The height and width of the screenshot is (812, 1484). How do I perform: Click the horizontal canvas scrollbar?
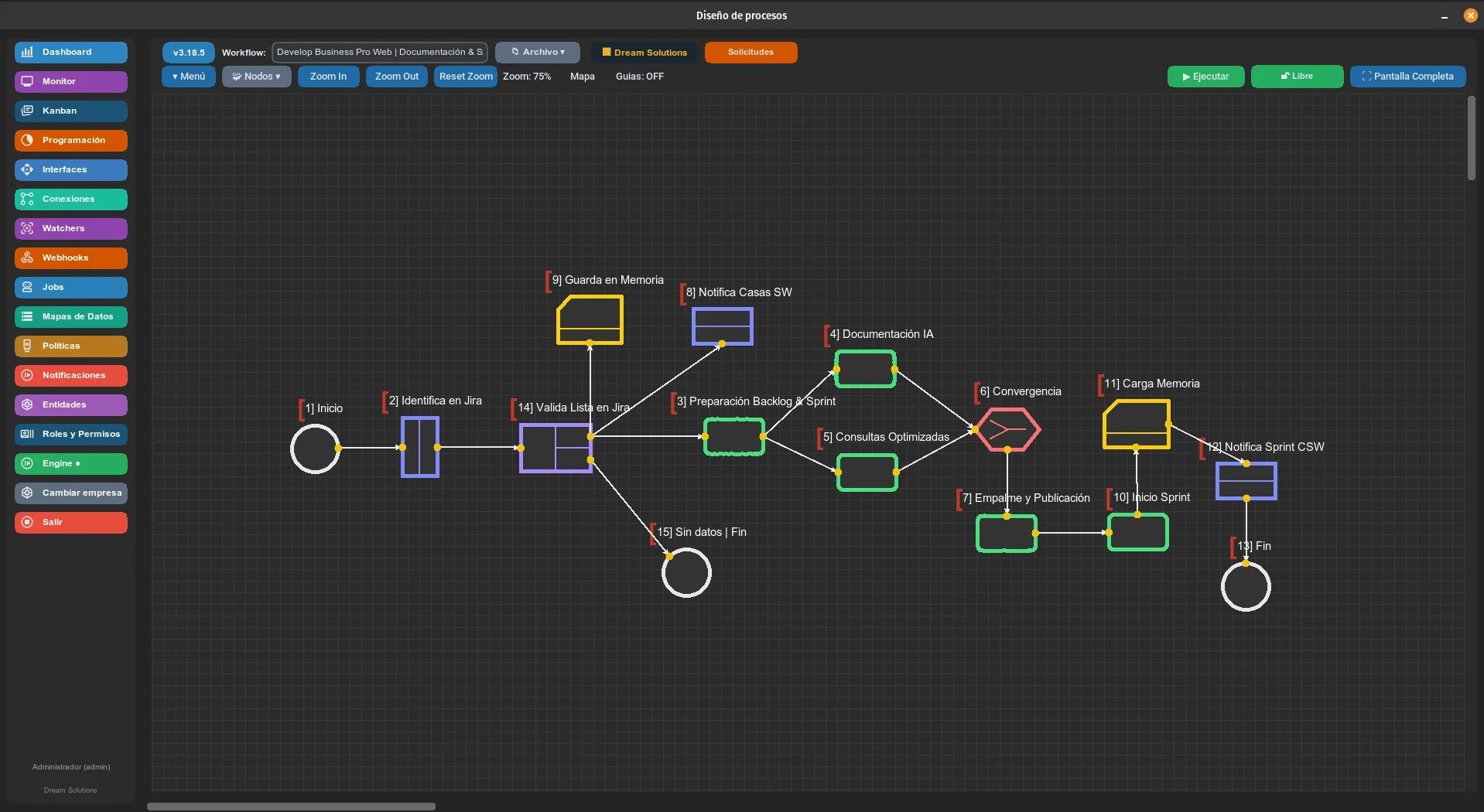pyautogui.click(x=291, y=807)
